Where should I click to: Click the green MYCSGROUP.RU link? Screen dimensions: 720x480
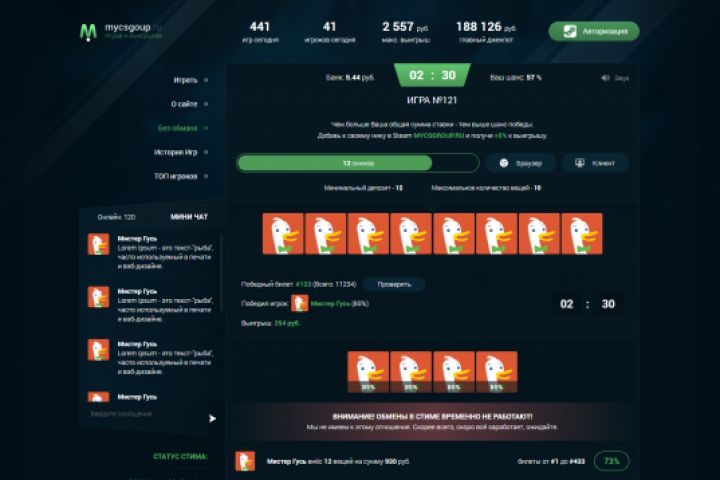click(x=439, y=136)
